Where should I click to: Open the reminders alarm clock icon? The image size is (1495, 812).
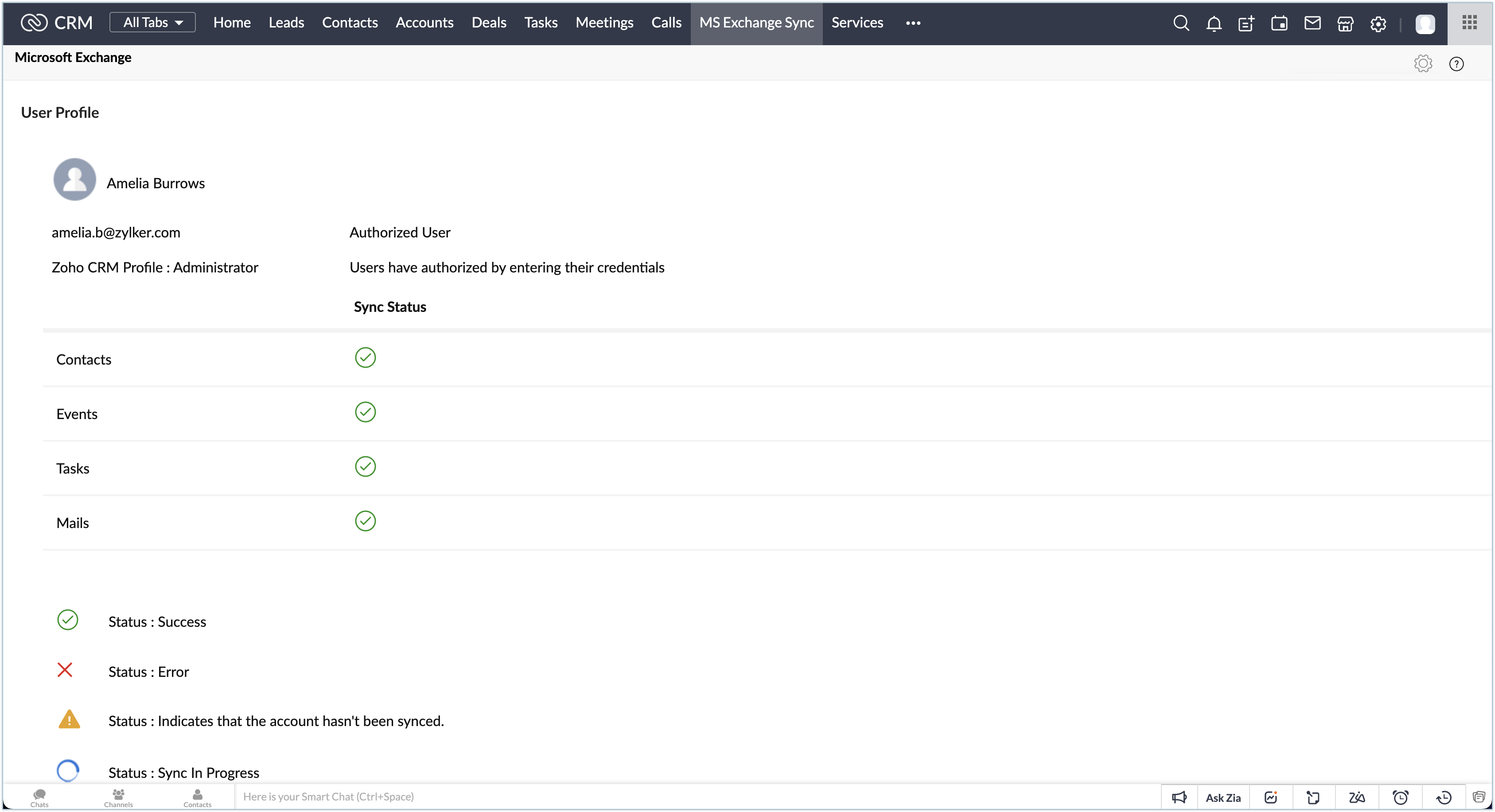tap(1401, 797)
